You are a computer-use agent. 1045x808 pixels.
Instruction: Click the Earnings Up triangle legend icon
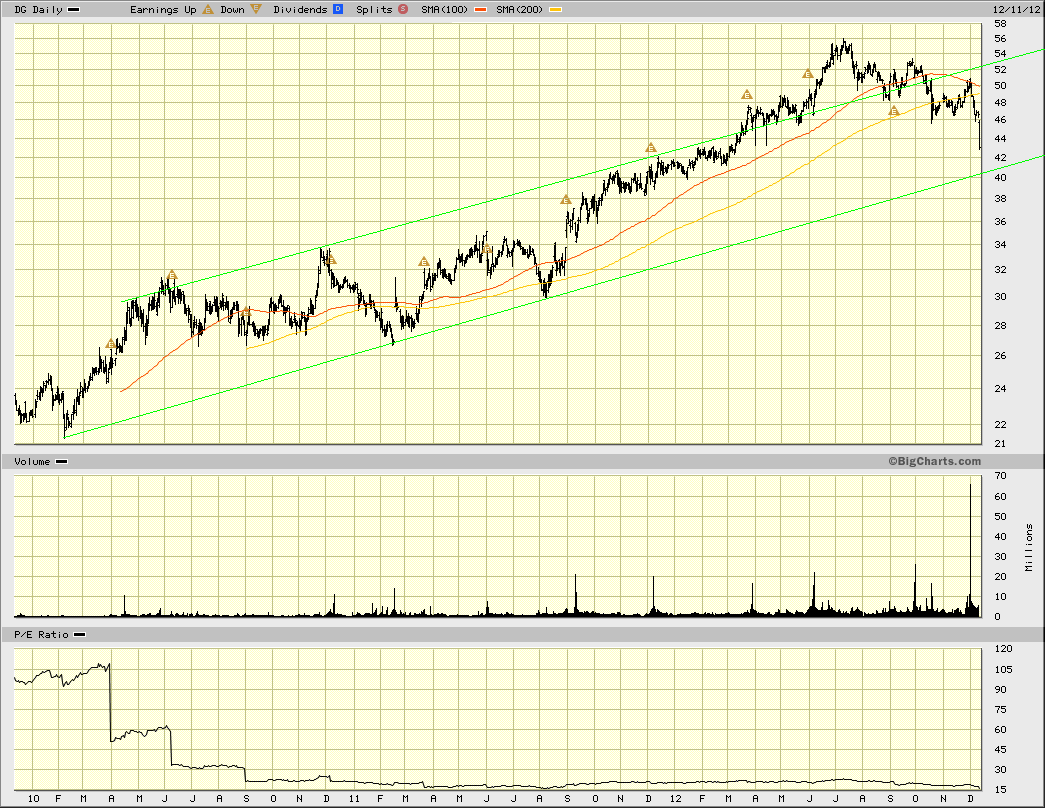coord(208,9)
